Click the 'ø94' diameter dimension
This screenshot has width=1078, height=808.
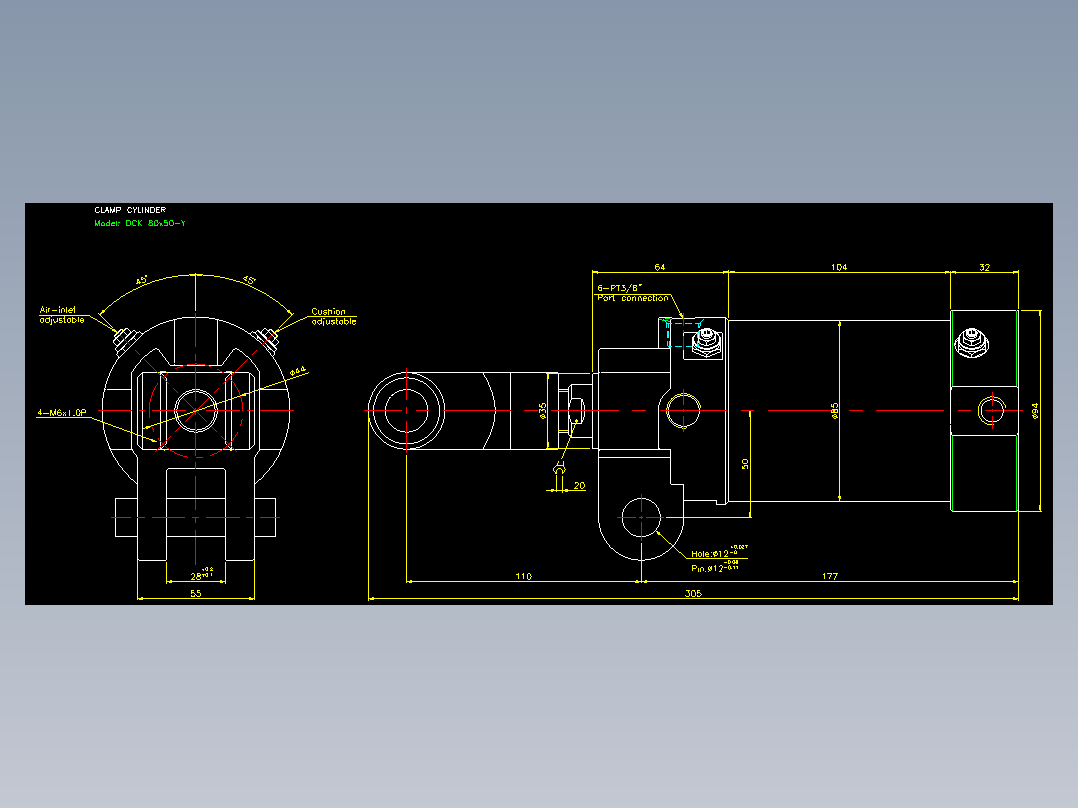1035,411
